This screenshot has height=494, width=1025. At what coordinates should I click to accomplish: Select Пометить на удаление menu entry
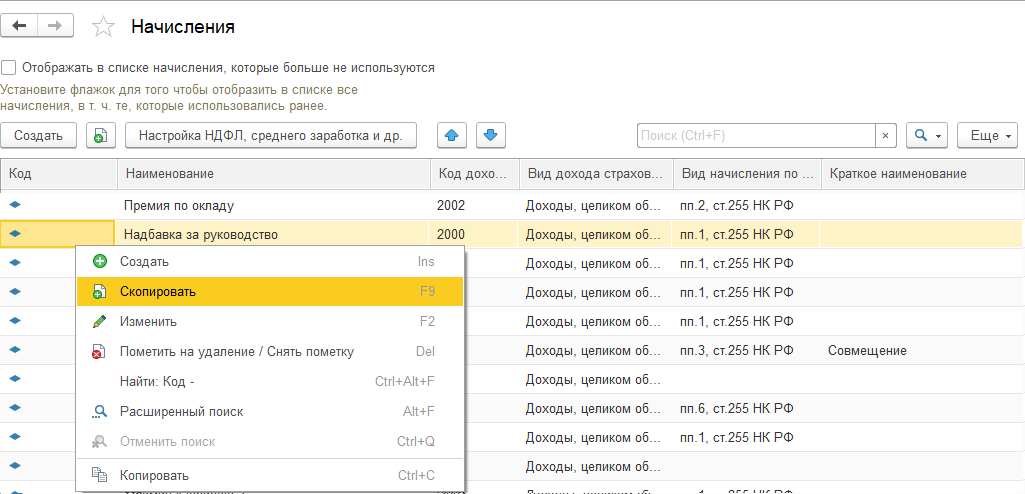[236, 352]
